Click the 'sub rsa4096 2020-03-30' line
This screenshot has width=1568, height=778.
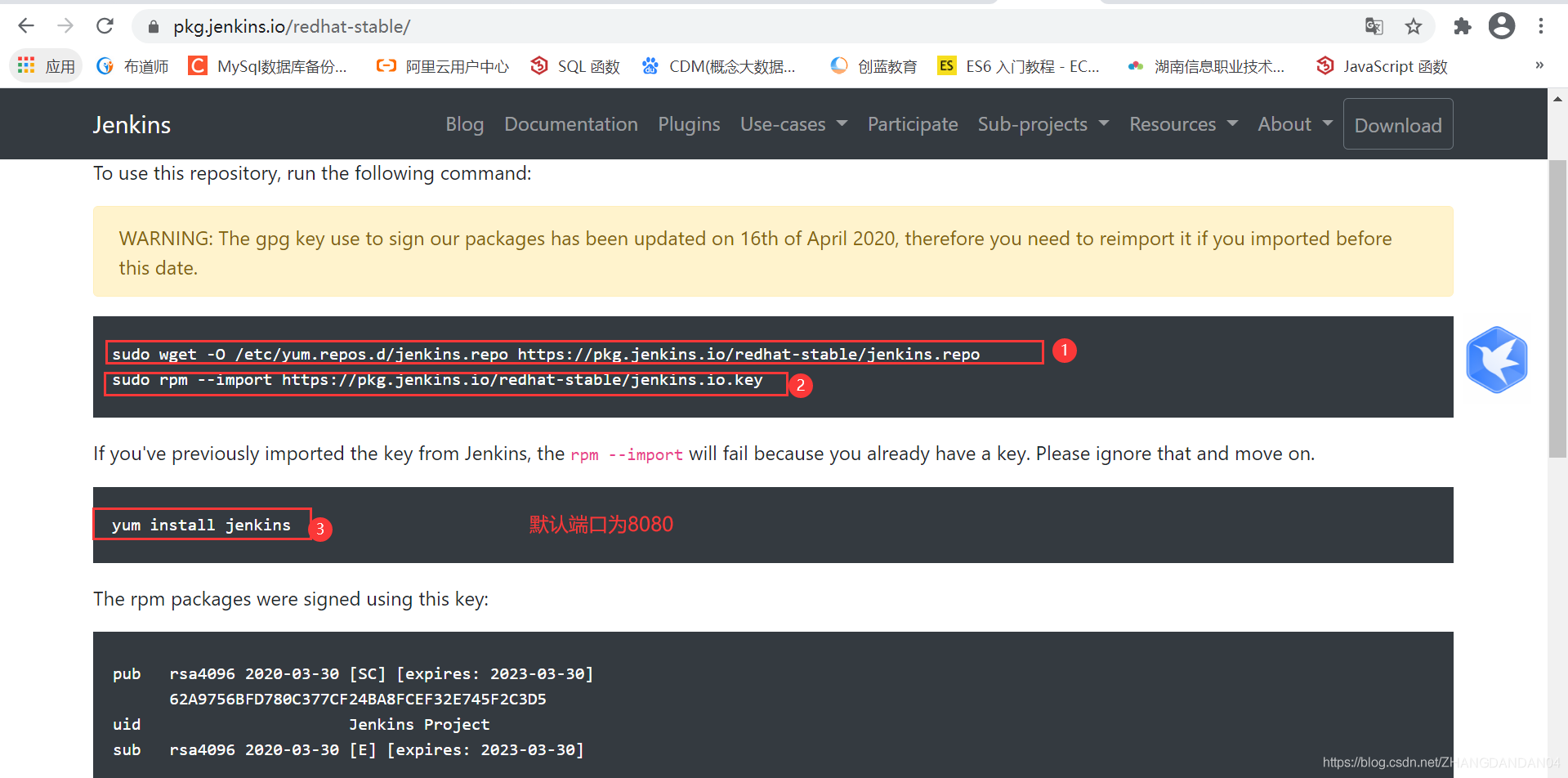[x=349, y=749]
